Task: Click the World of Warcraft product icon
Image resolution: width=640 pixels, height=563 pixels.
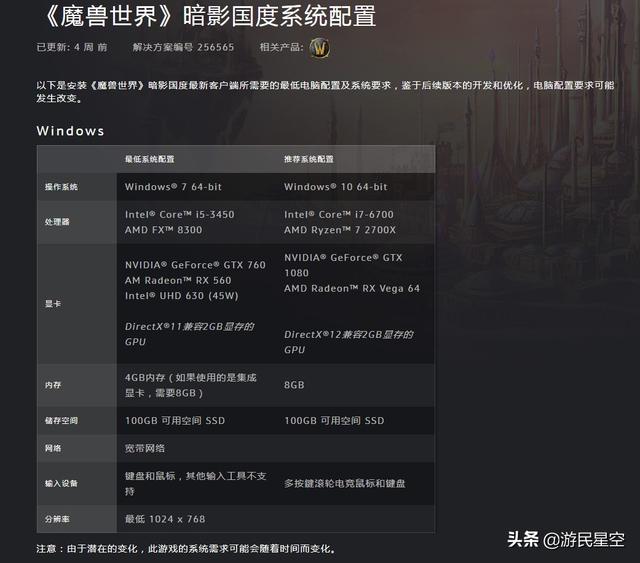Action: (320, 48)
